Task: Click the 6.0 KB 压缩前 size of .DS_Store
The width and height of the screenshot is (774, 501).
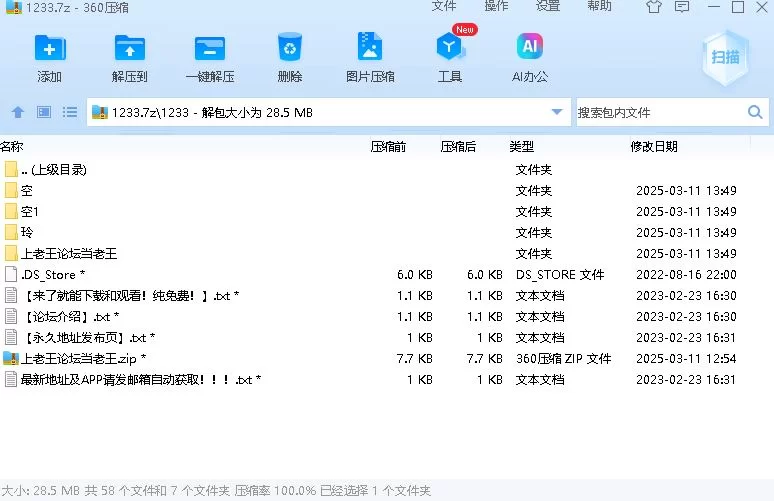Action: pyautogui.click(x=415, y=274)
